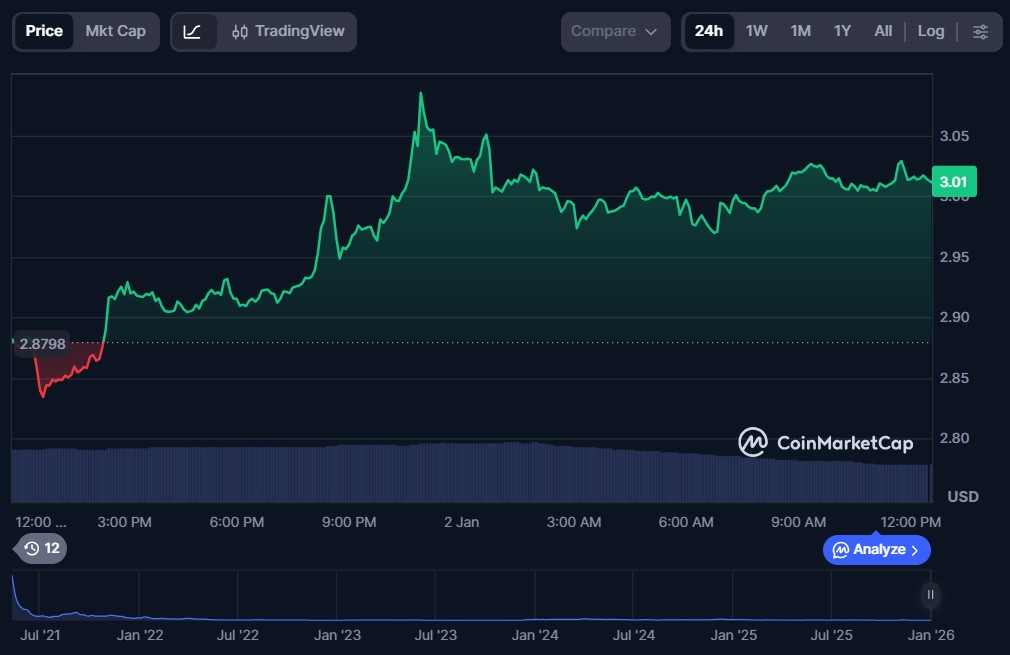The image size is (1010, 655).
Task: Switch to Mkt Cap view
Action: pyautogui.click(x=115, y=31)
